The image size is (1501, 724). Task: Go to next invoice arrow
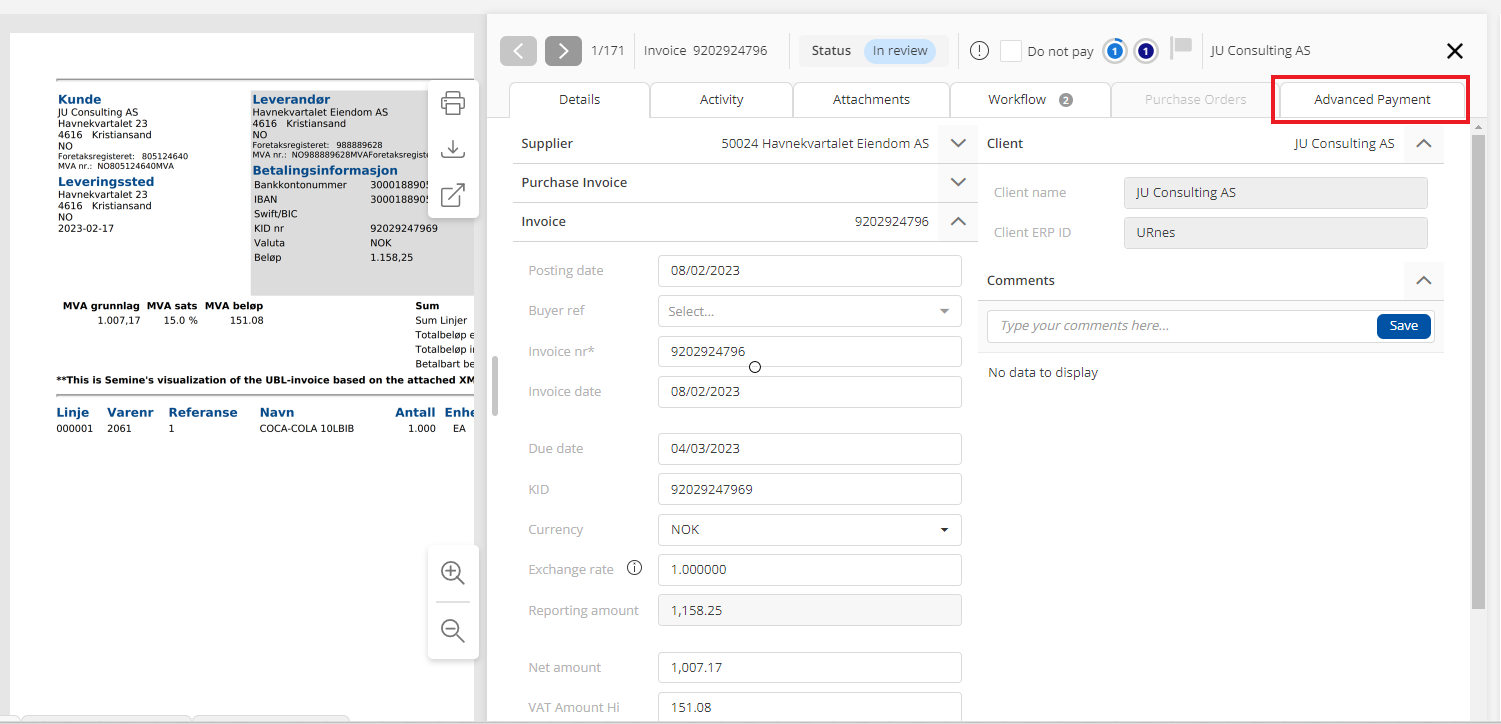563,51
